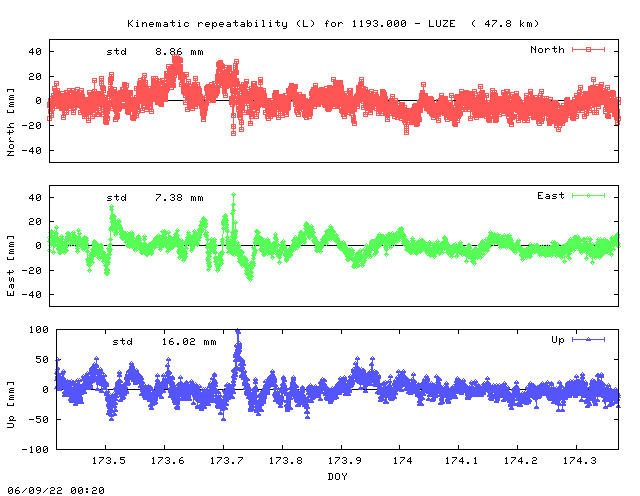Click the 174.3 x-axis tick label
This screenshot has height=496, width=640.
pos(580,461)
